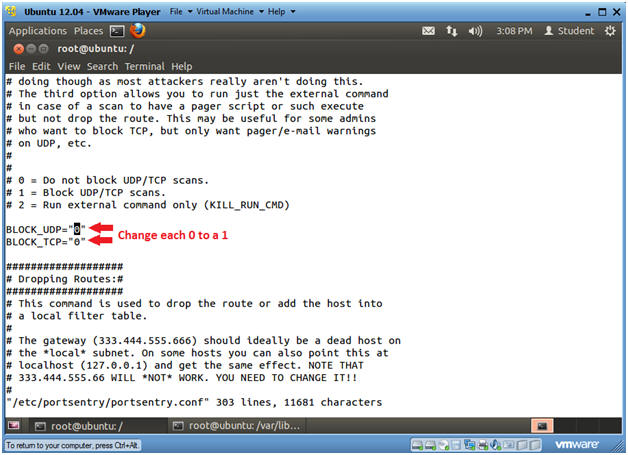Place cursor on BLOCK_UDP value 0
628x455 pixels.
coord(77,230)
